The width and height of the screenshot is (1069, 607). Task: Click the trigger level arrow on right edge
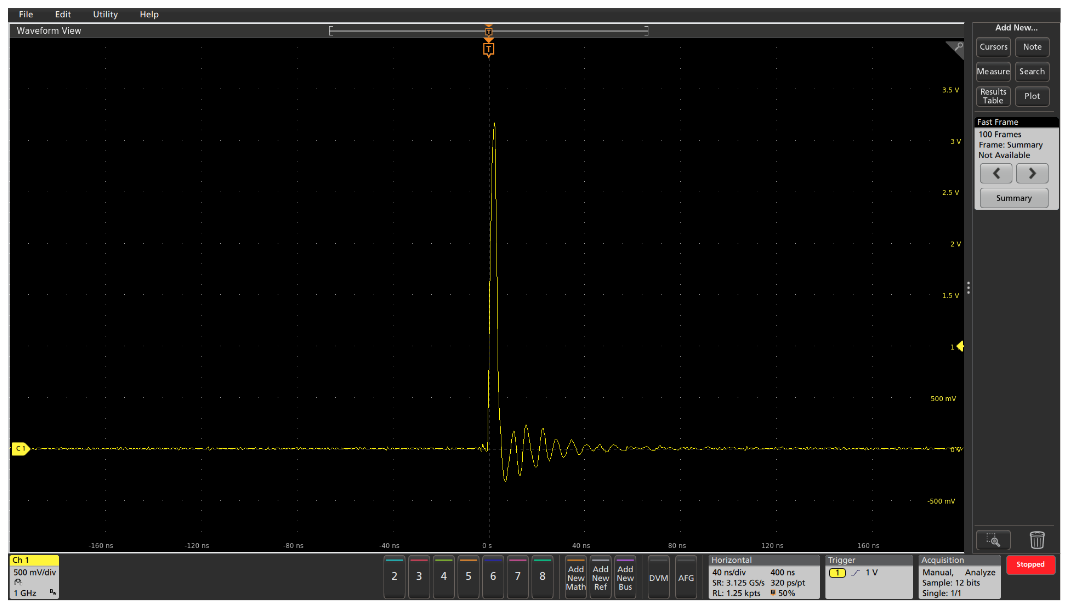tap(959, 347)
